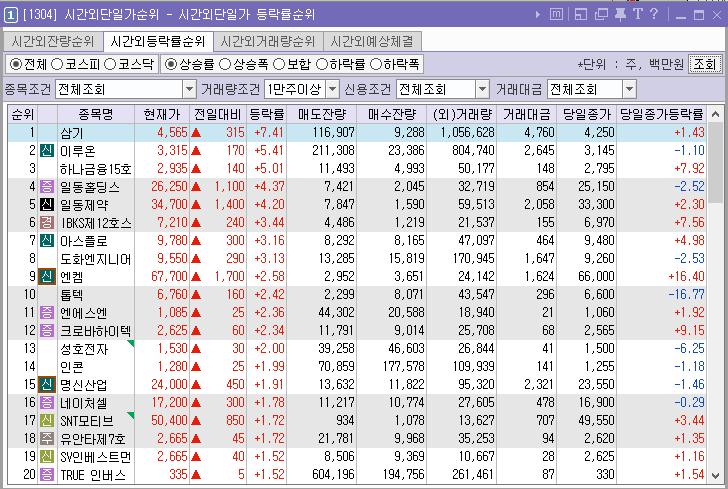Select the 하나금융15호 stock name
The height and width of the screenshot is (489, 728).
click(x=96, y=169)
